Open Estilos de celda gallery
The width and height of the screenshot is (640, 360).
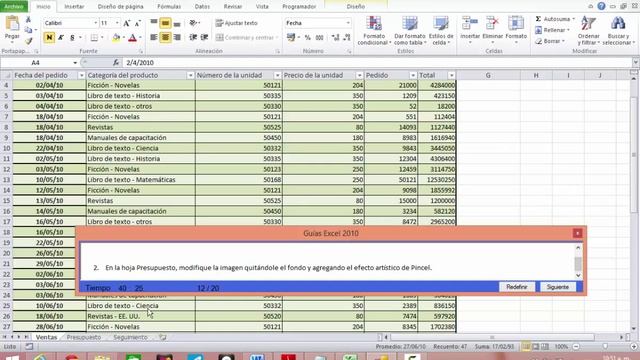coord(441,31)
